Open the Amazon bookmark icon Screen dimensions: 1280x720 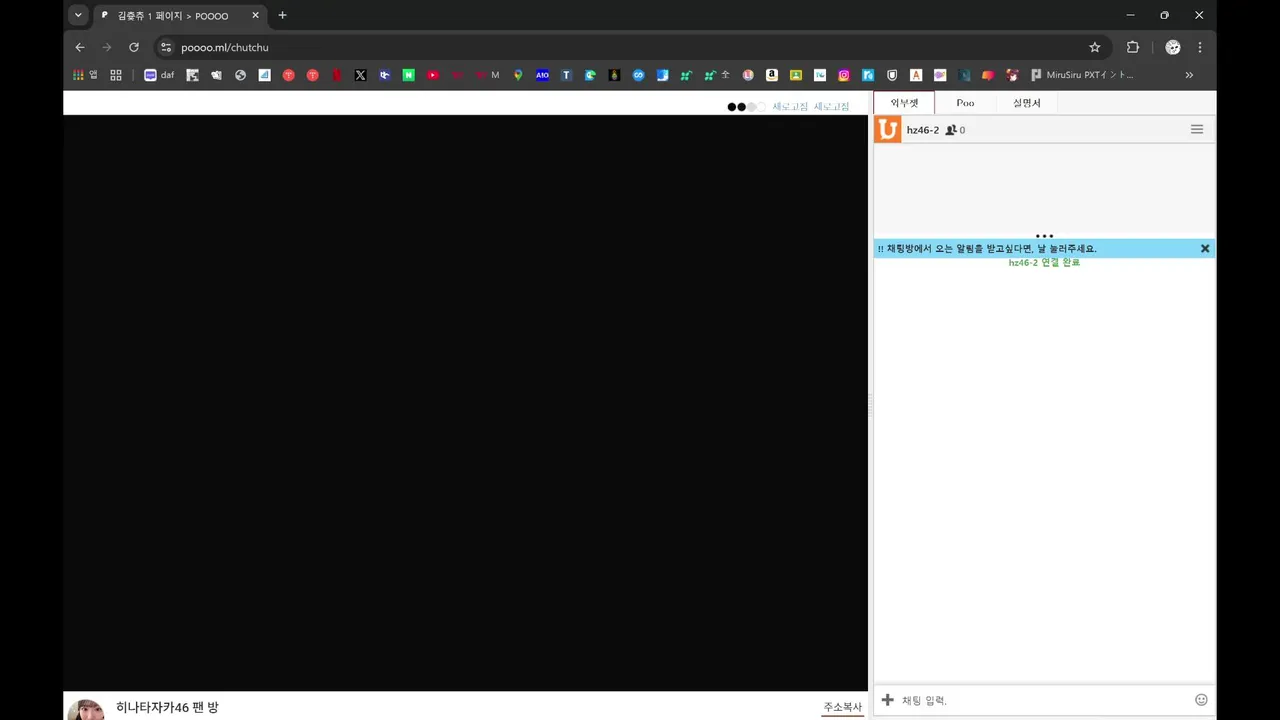point(771,75)
